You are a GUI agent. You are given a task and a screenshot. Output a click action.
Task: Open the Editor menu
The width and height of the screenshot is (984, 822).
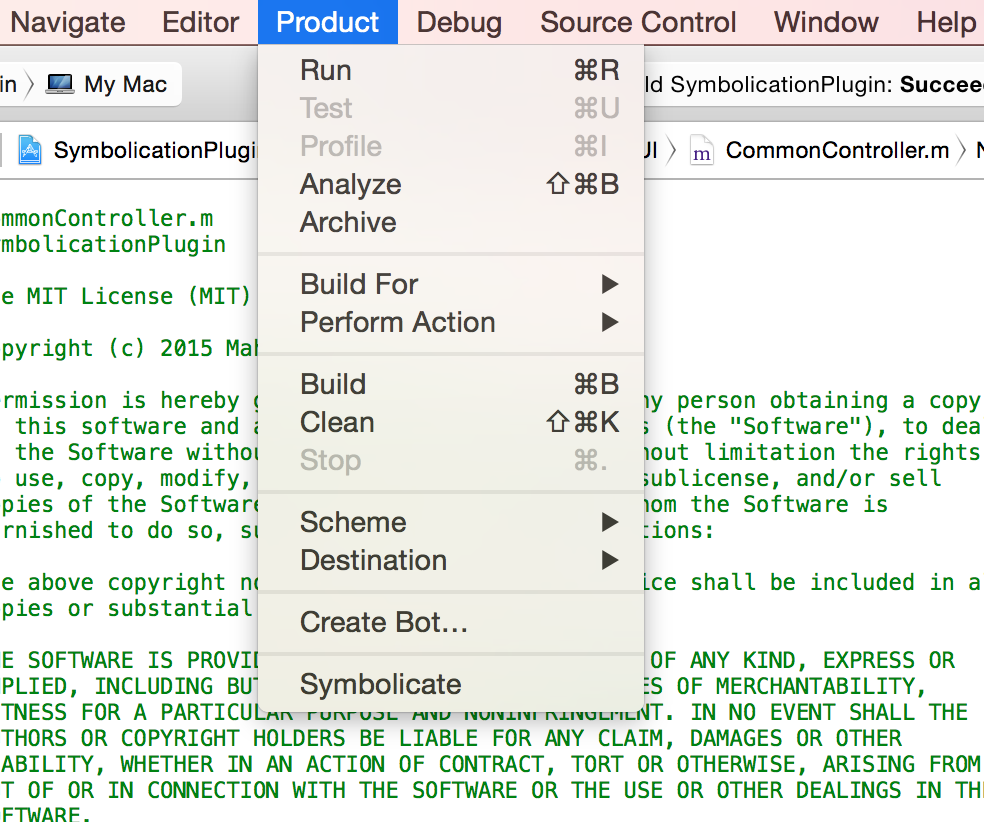tap(200, 23)
